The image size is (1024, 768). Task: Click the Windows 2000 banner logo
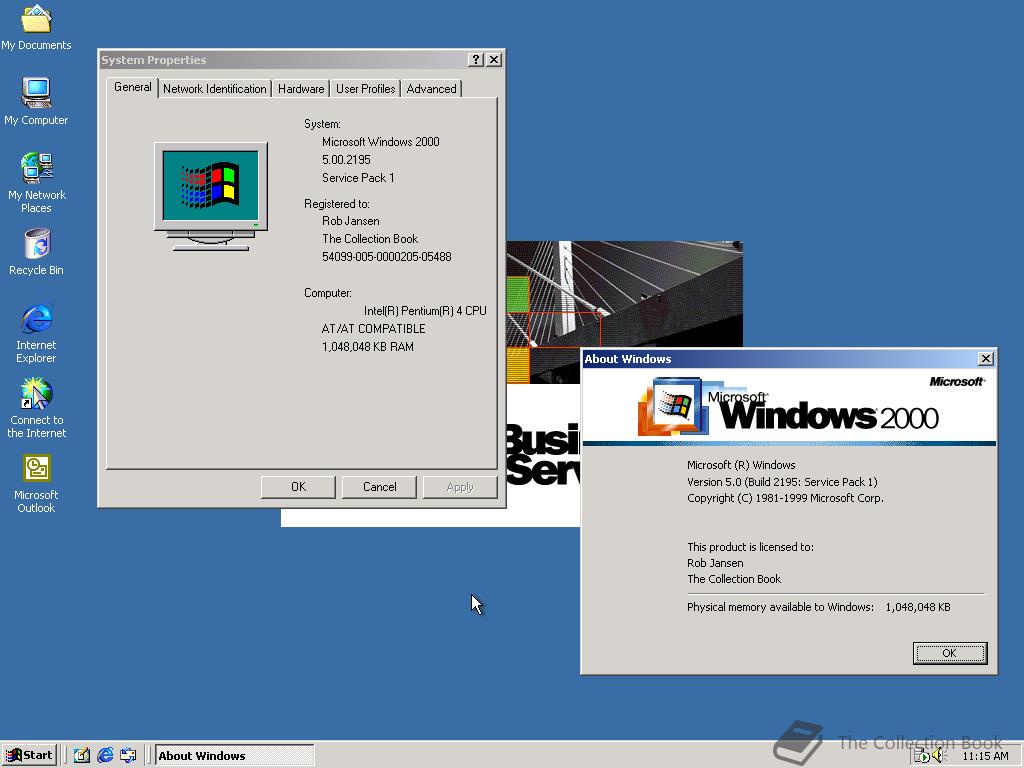coord(788,408)
